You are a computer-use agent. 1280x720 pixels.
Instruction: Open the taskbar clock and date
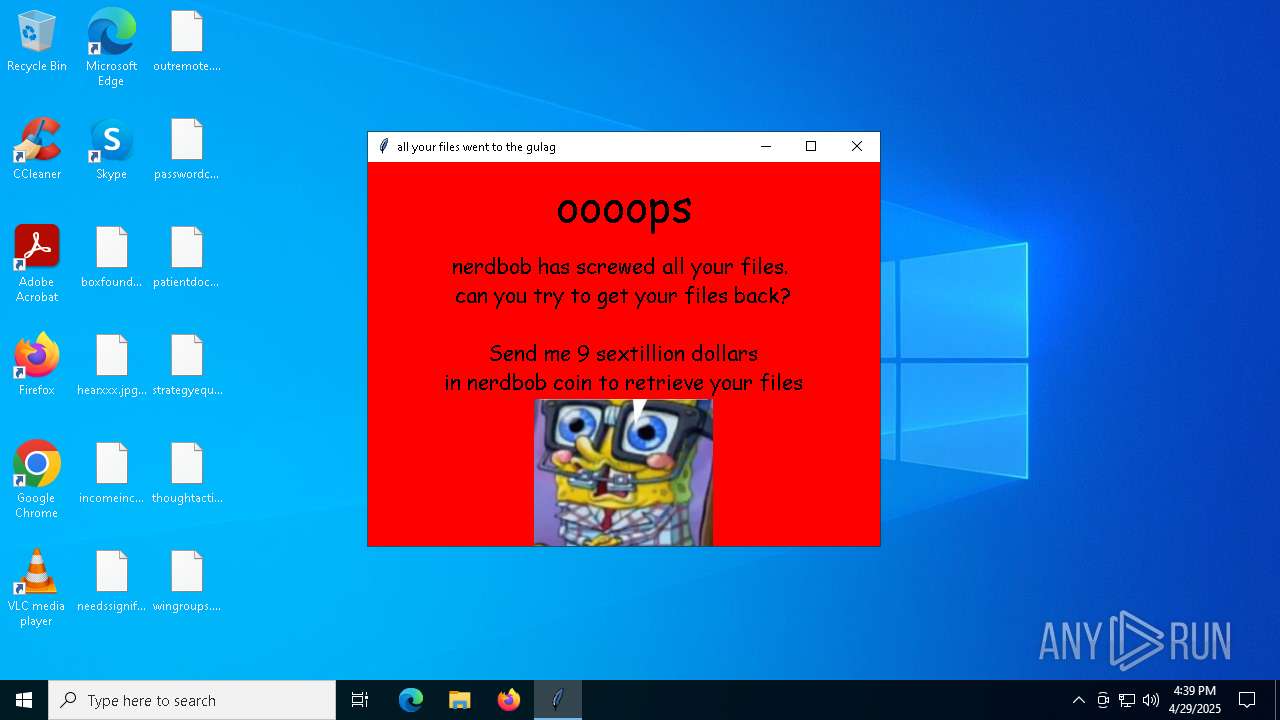click(1195, 700)
